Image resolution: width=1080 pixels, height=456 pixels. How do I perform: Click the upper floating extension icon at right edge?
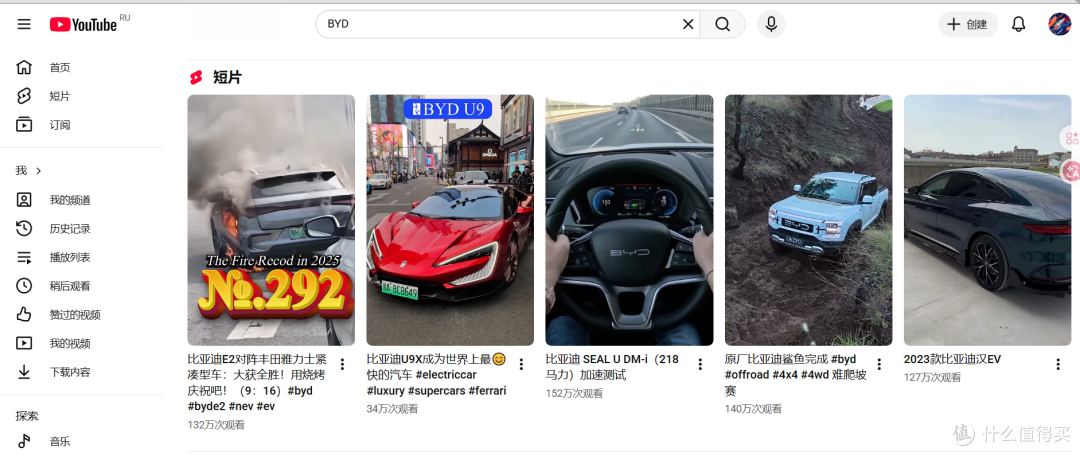[1071, 138]
